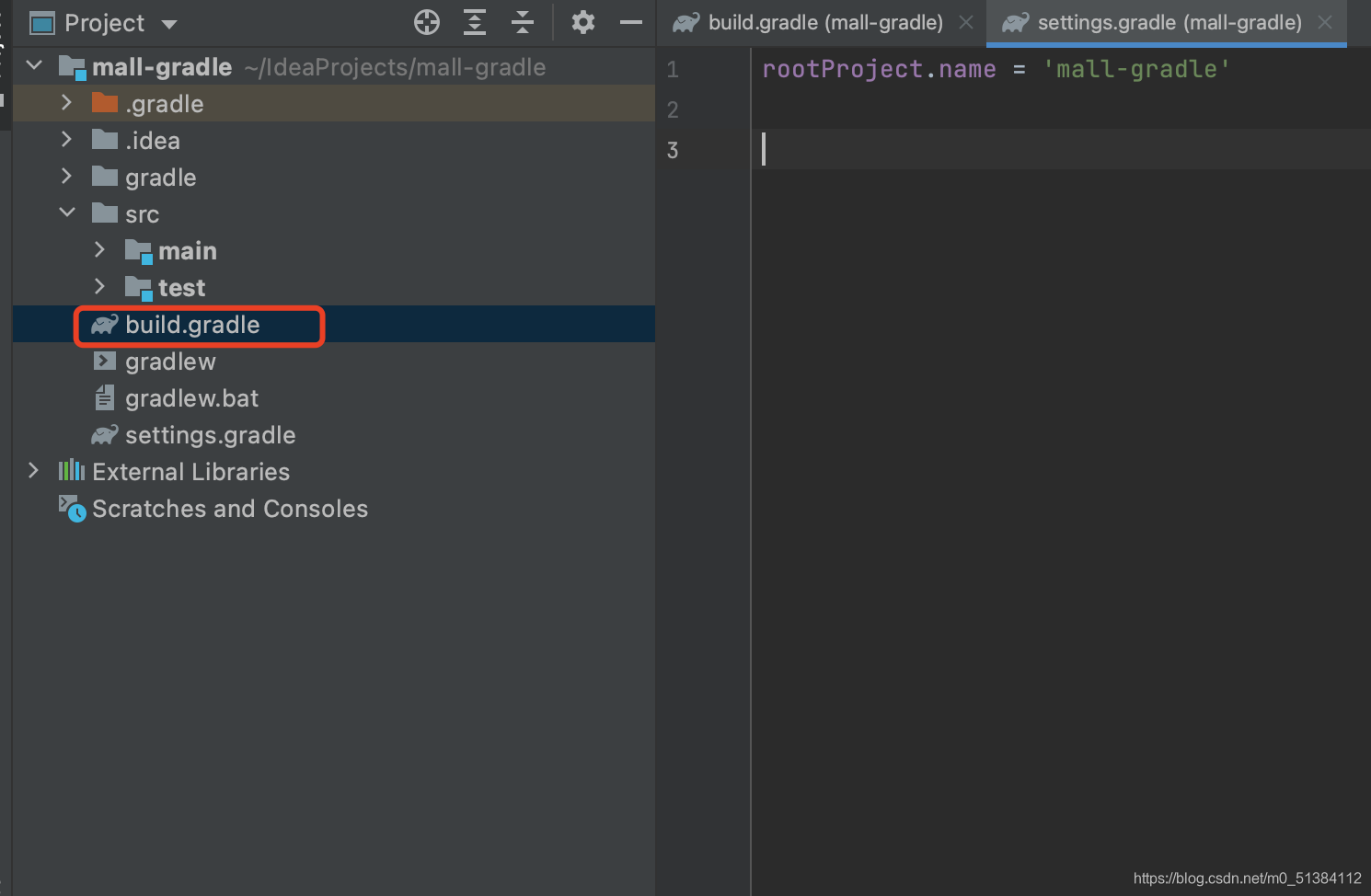Select the Locate Opened File icon
The image size is (1371, 896).
(426, 22)
